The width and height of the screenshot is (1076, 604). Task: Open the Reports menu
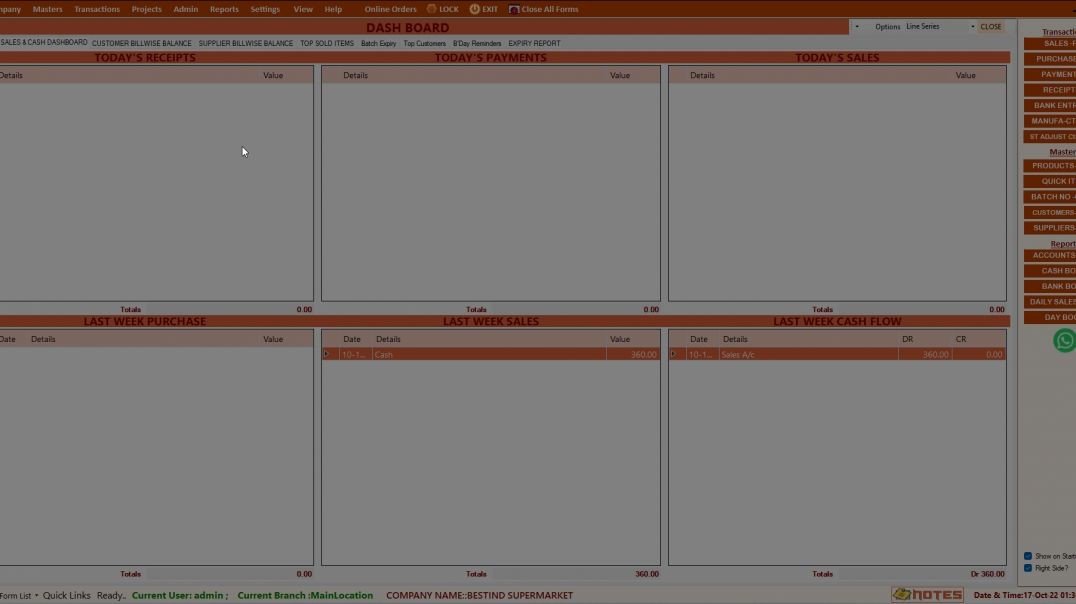[223, 8]
